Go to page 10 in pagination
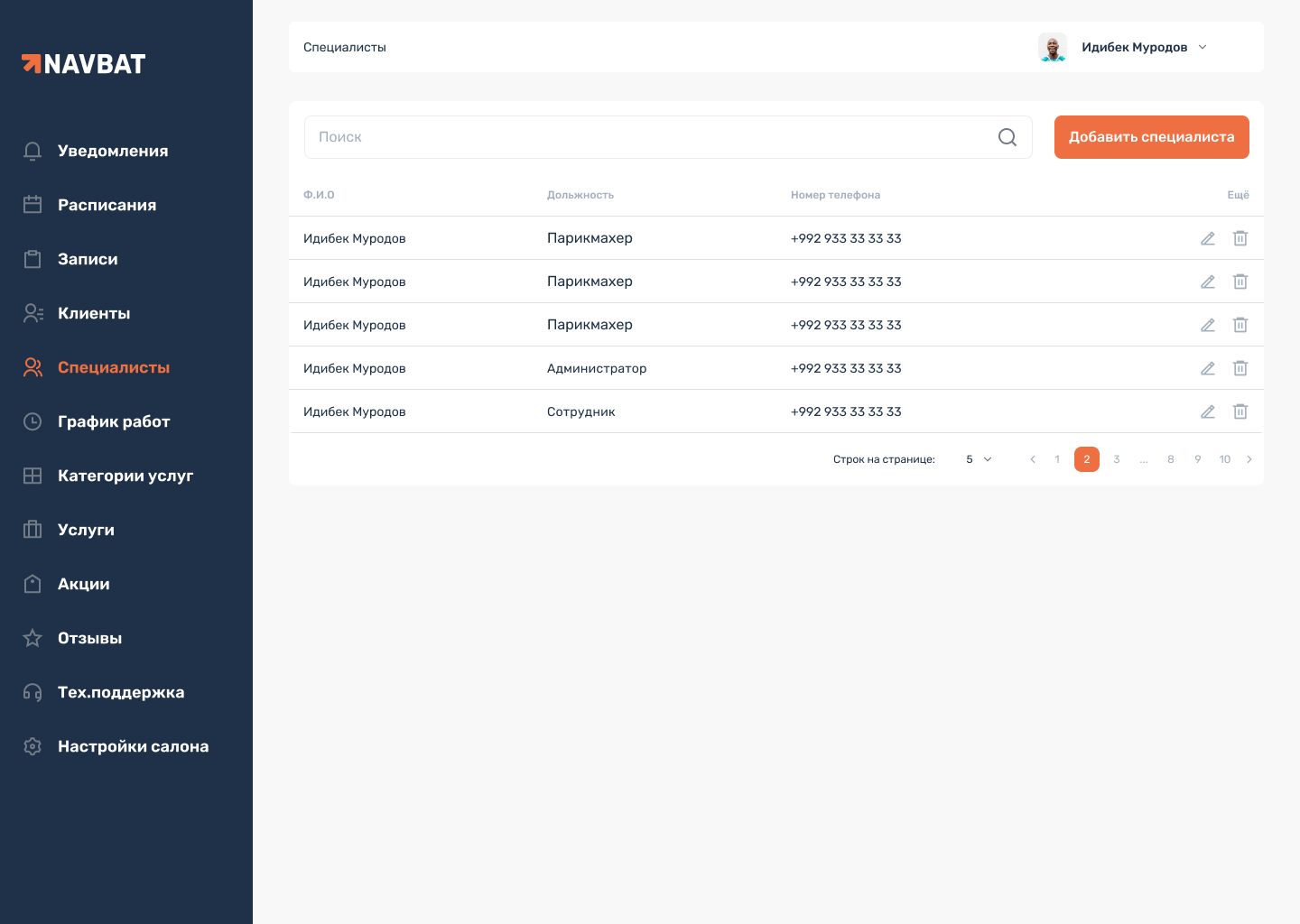This screenshot has height=924, width=1300. 1225,459
